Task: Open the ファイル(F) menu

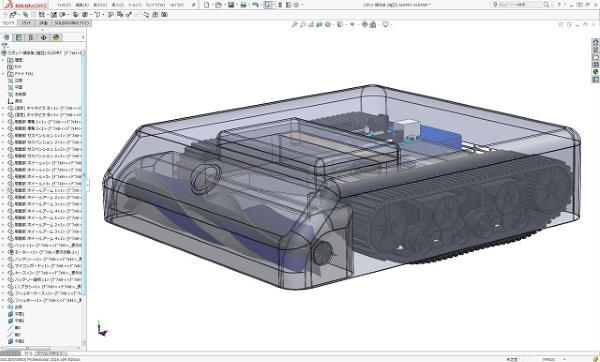Action: point(64,5)
